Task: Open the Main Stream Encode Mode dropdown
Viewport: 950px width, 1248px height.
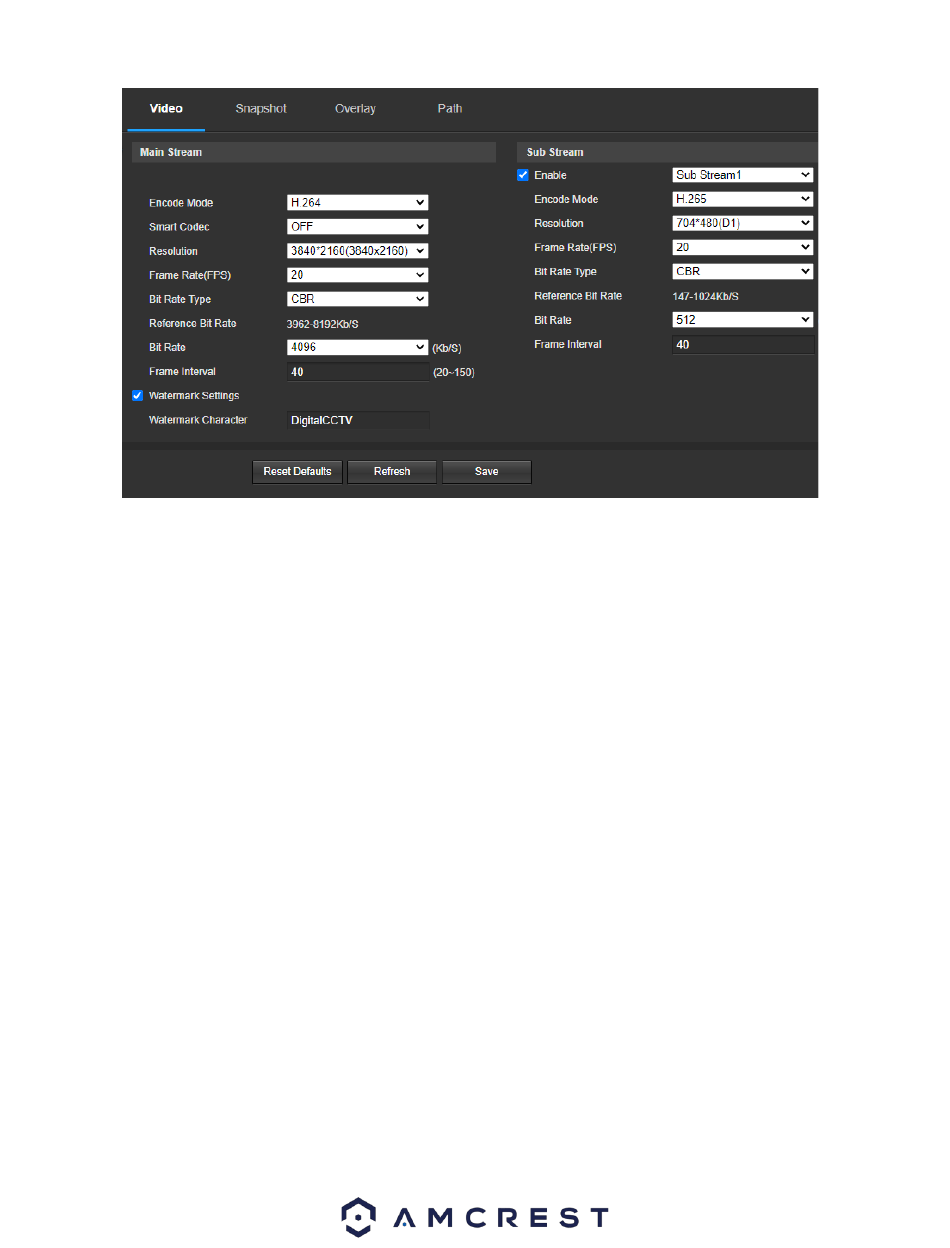Action: [357, 203]
